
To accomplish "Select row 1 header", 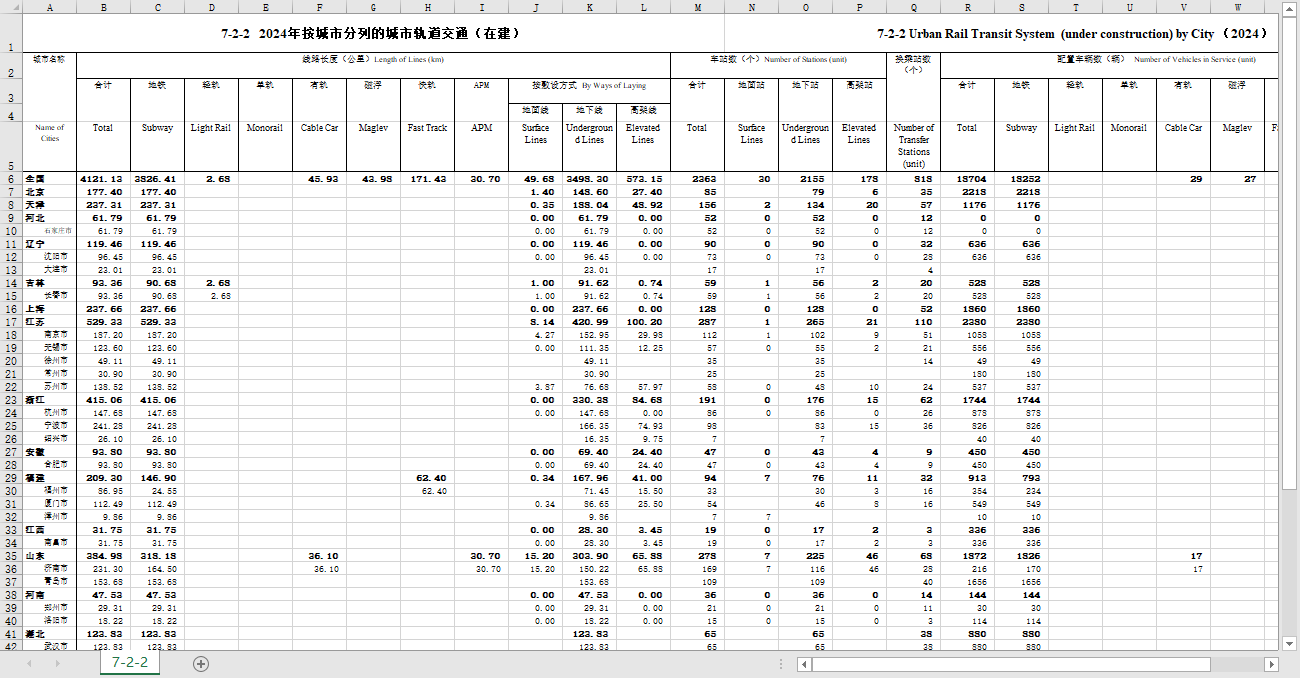I will click(x=11, y=33).
